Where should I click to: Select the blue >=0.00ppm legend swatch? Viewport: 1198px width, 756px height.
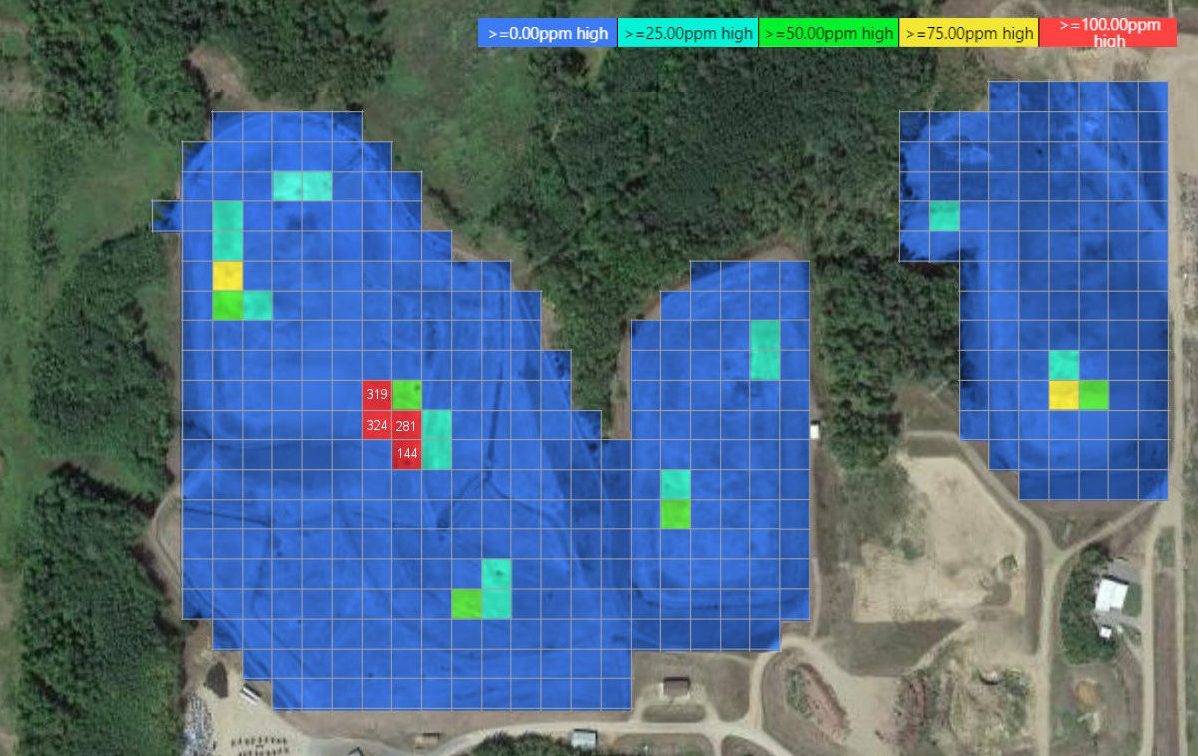pos(548,33)
